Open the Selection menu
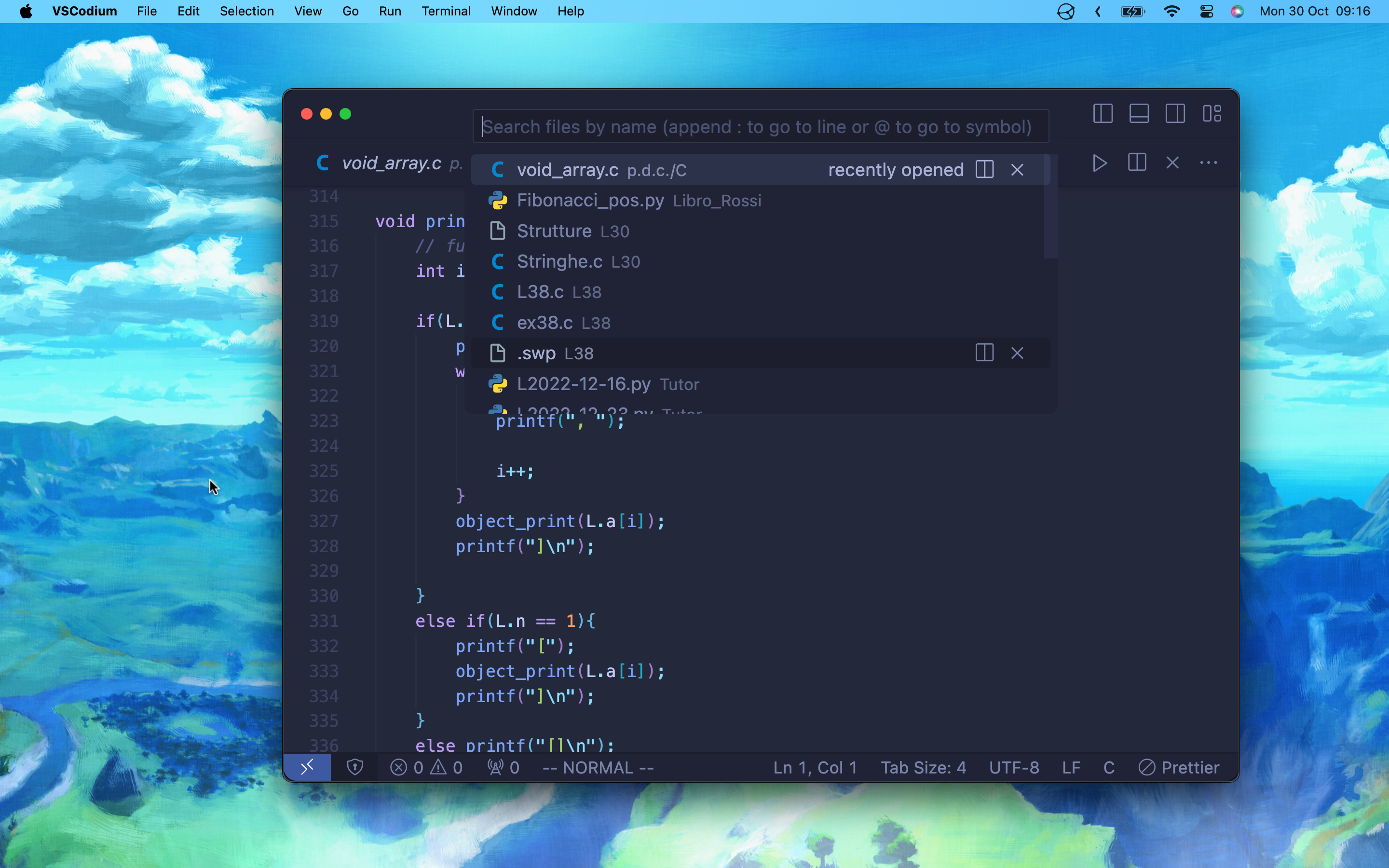The width and height of the screenshot is (1389, 868). (247, 11)
